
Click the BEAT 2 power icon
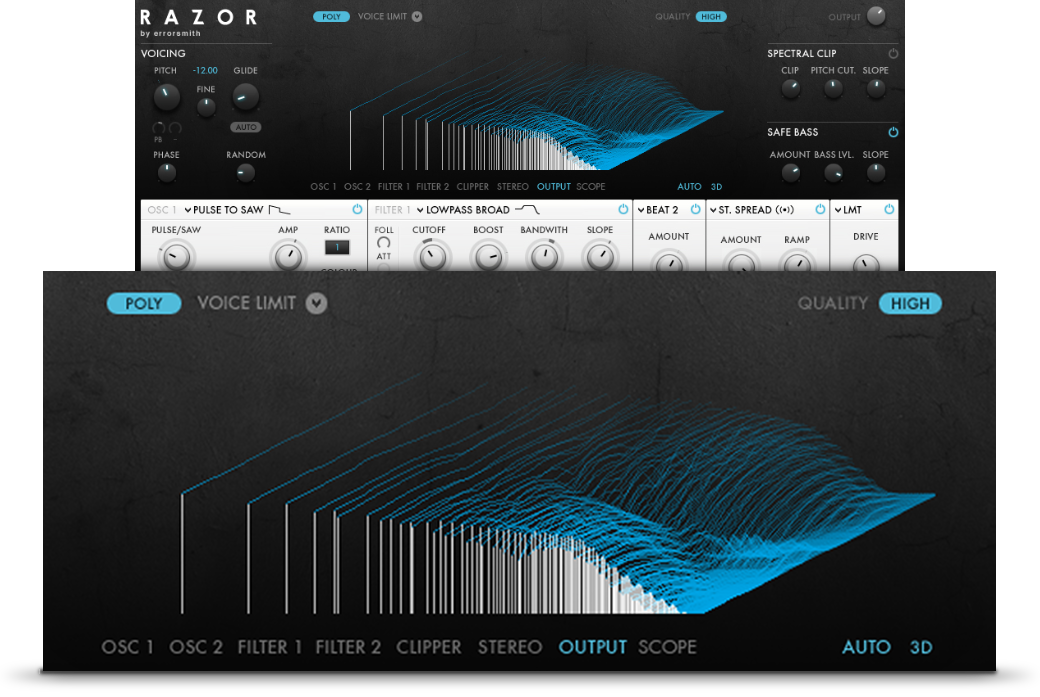tap(695, 210)
